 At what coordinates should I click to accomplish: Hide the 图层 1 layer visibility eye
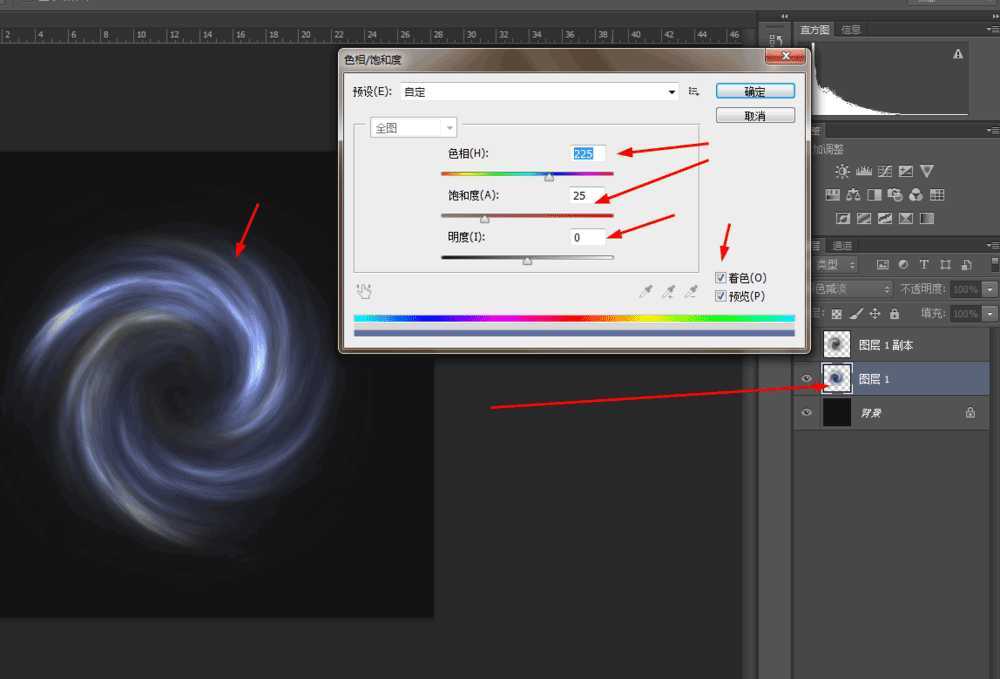click(x=806, y=378)
